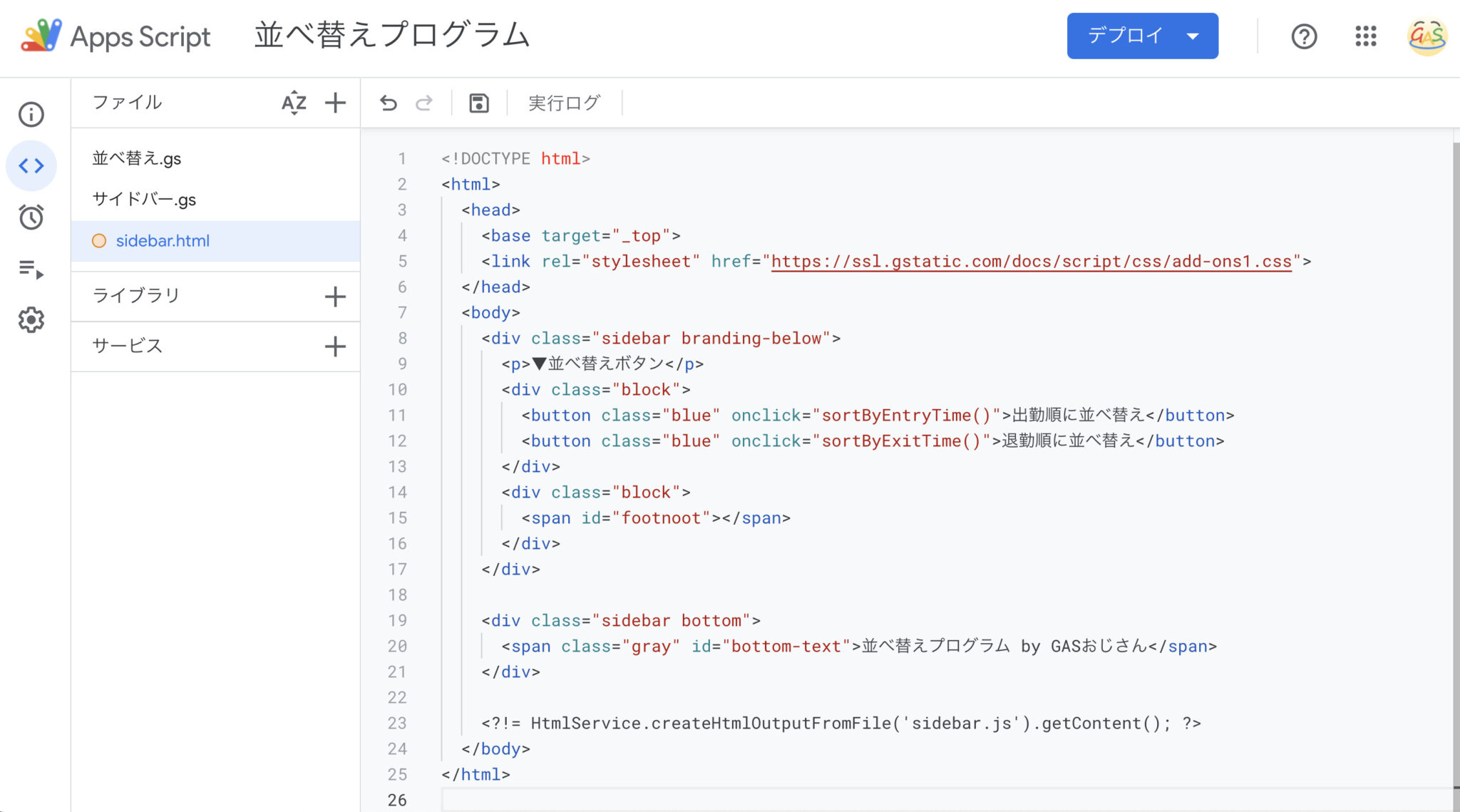This screenshot has height=812, width=1460.
Task: Click the Undo icon in the toolbar
Action: point(387,103)
